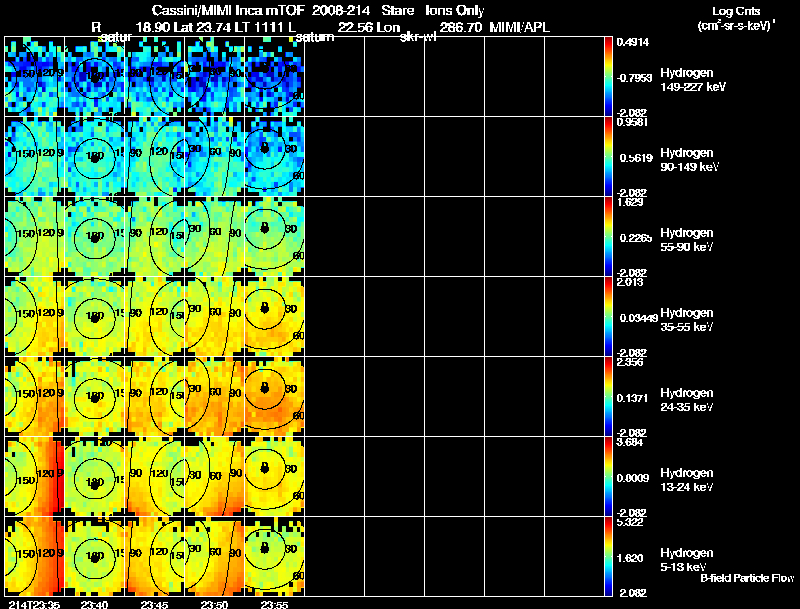Open the 13-24 keV image at 23:35

pos(34,476)
